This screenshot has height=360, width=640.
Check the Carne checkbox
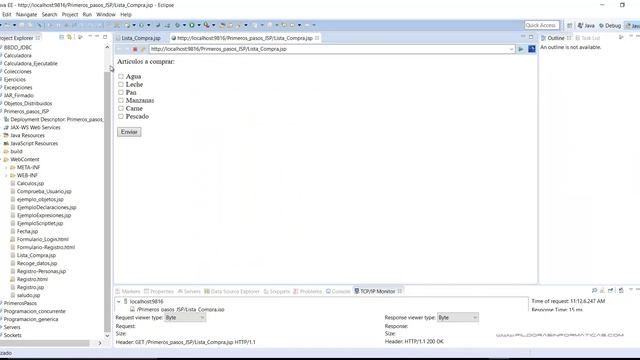pos(121,108)
